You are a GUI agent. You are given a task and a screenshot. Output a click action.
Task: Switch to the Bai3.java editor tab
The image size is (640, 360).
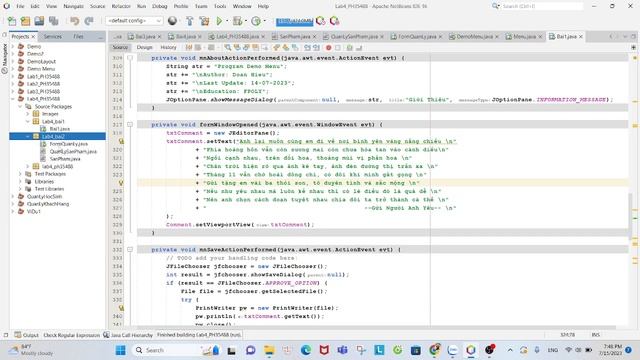click(145, 37)
